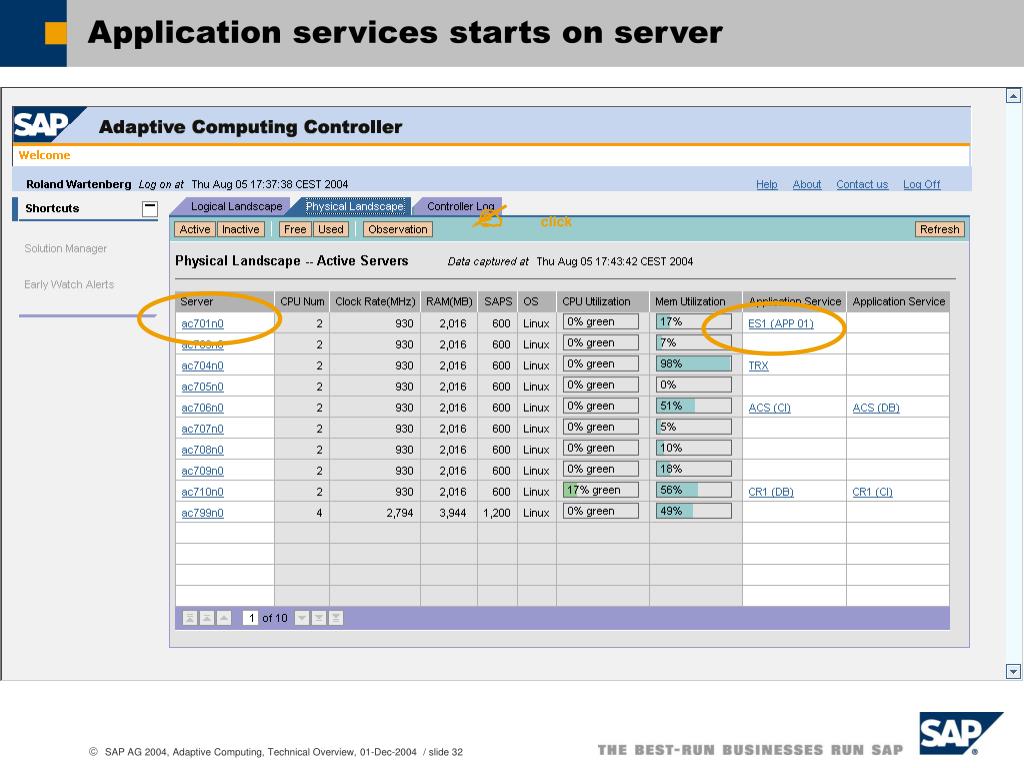Click the 56% memory utilization bar
This screenshot has width=1024, height=768.
(x=694, y=490)
